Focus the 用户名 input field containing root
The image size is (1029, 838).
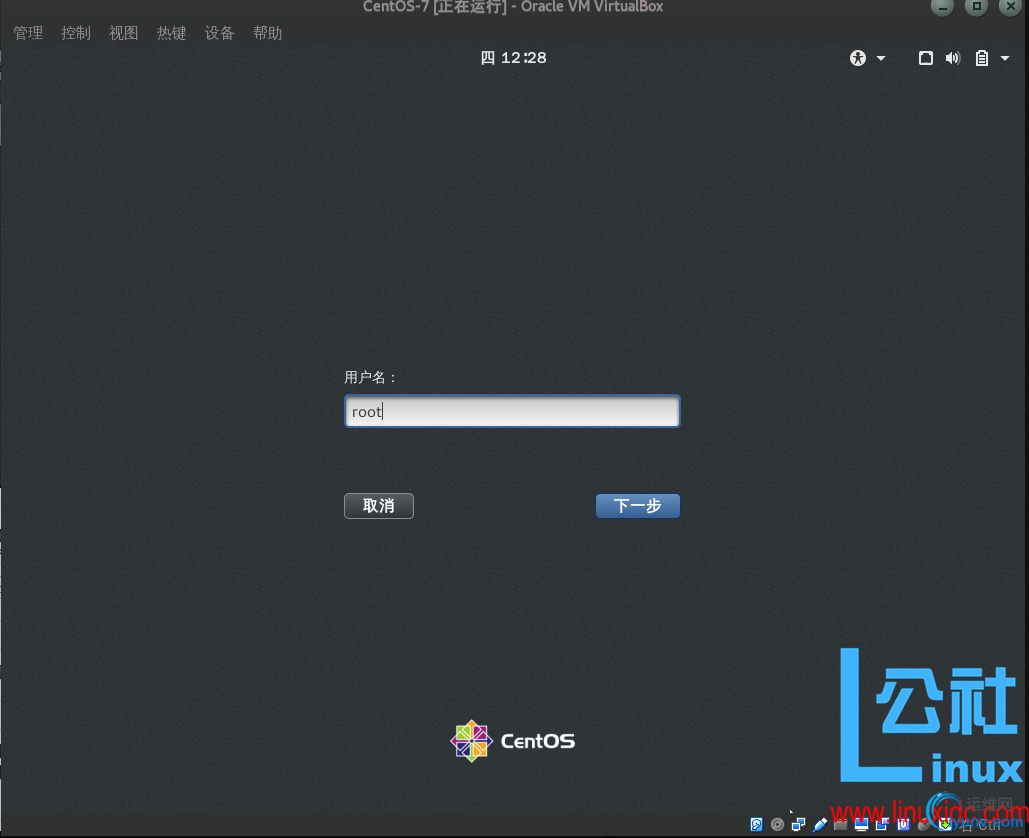click(512, 411)
